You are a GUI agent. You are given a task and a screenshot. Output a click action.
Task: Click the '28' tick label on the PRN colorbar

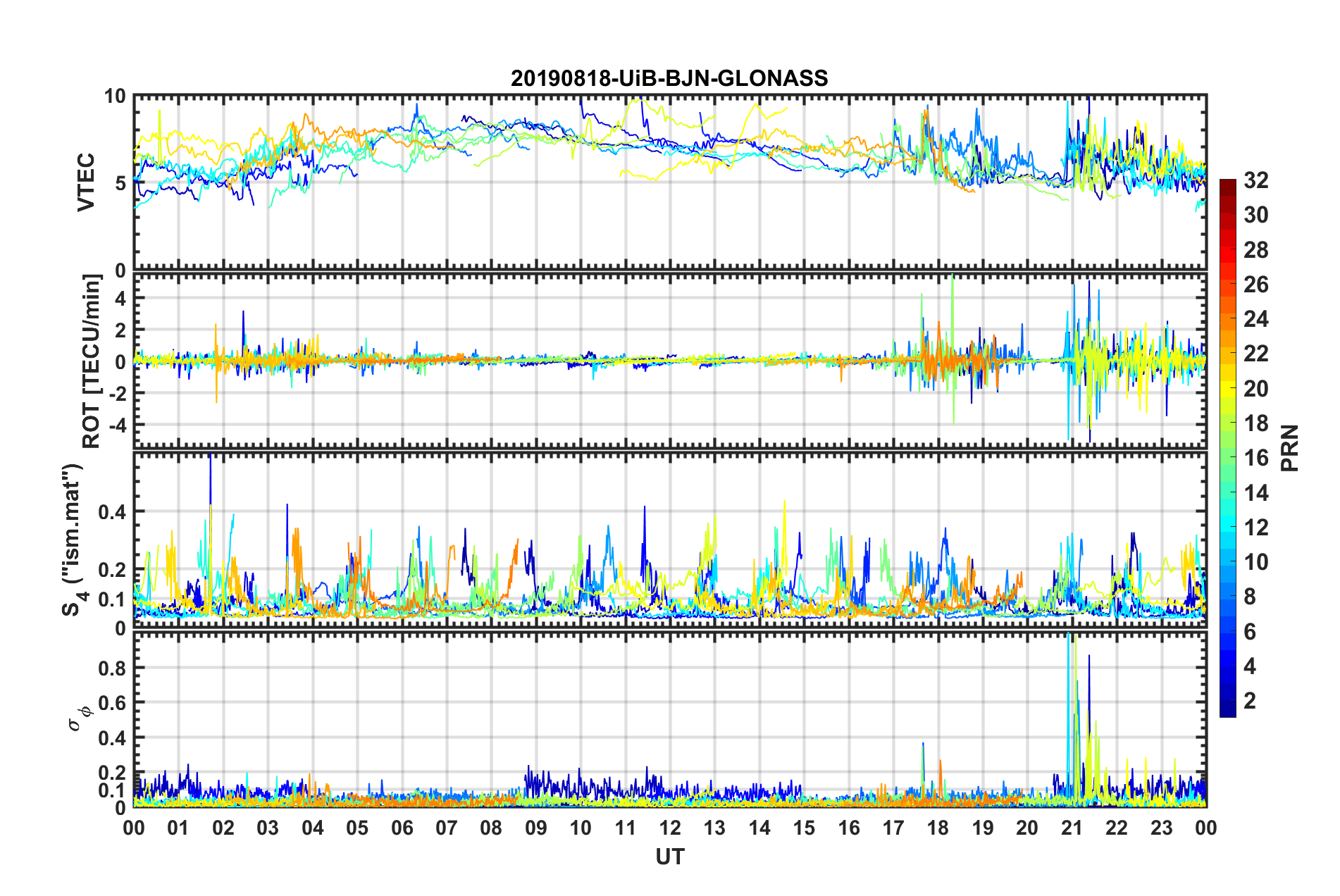pyautogui.click(x=1256, y=250)
